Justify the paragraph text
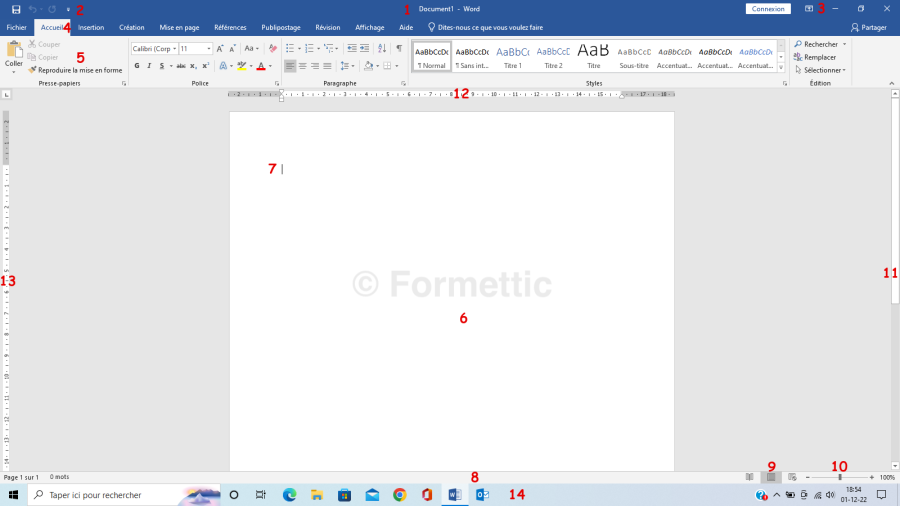The image size is (900, 506). [327, 66]
